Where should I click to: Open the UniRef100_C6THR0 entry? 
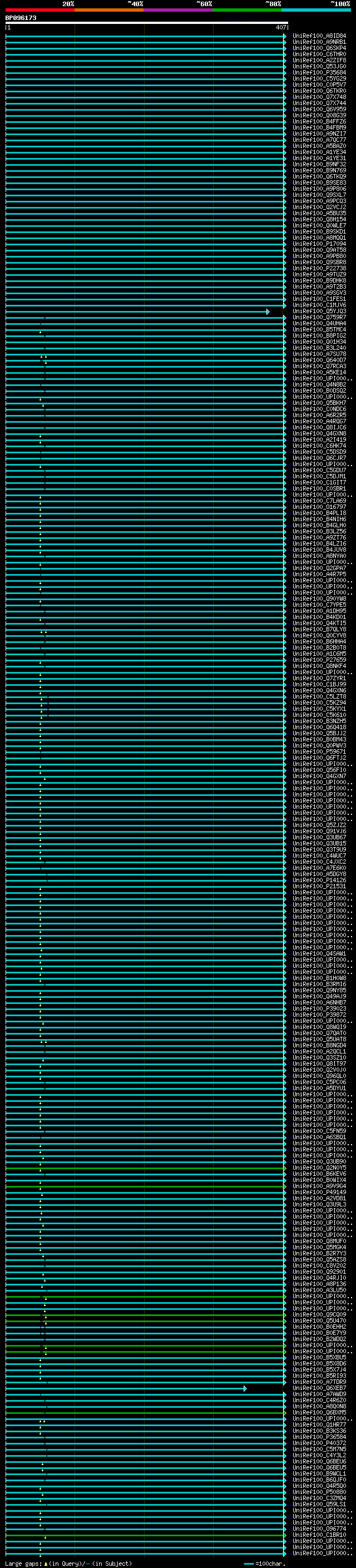(x=319, y=54)
